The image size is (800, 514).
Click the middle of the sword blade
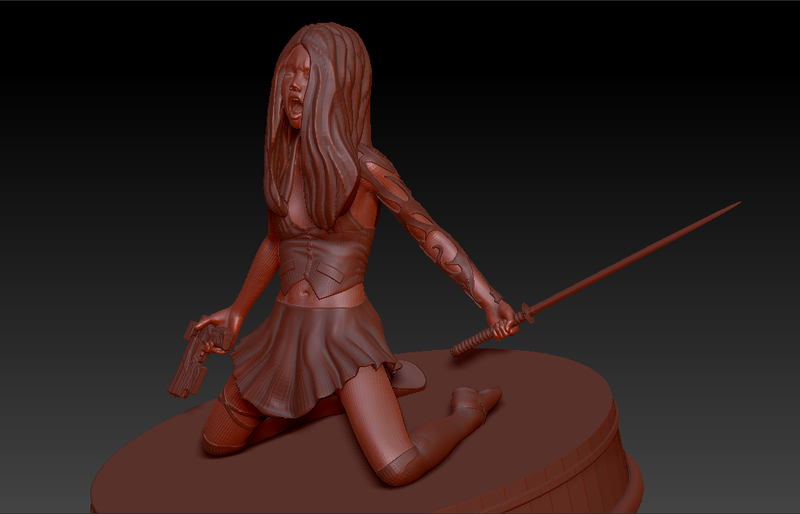630,262
